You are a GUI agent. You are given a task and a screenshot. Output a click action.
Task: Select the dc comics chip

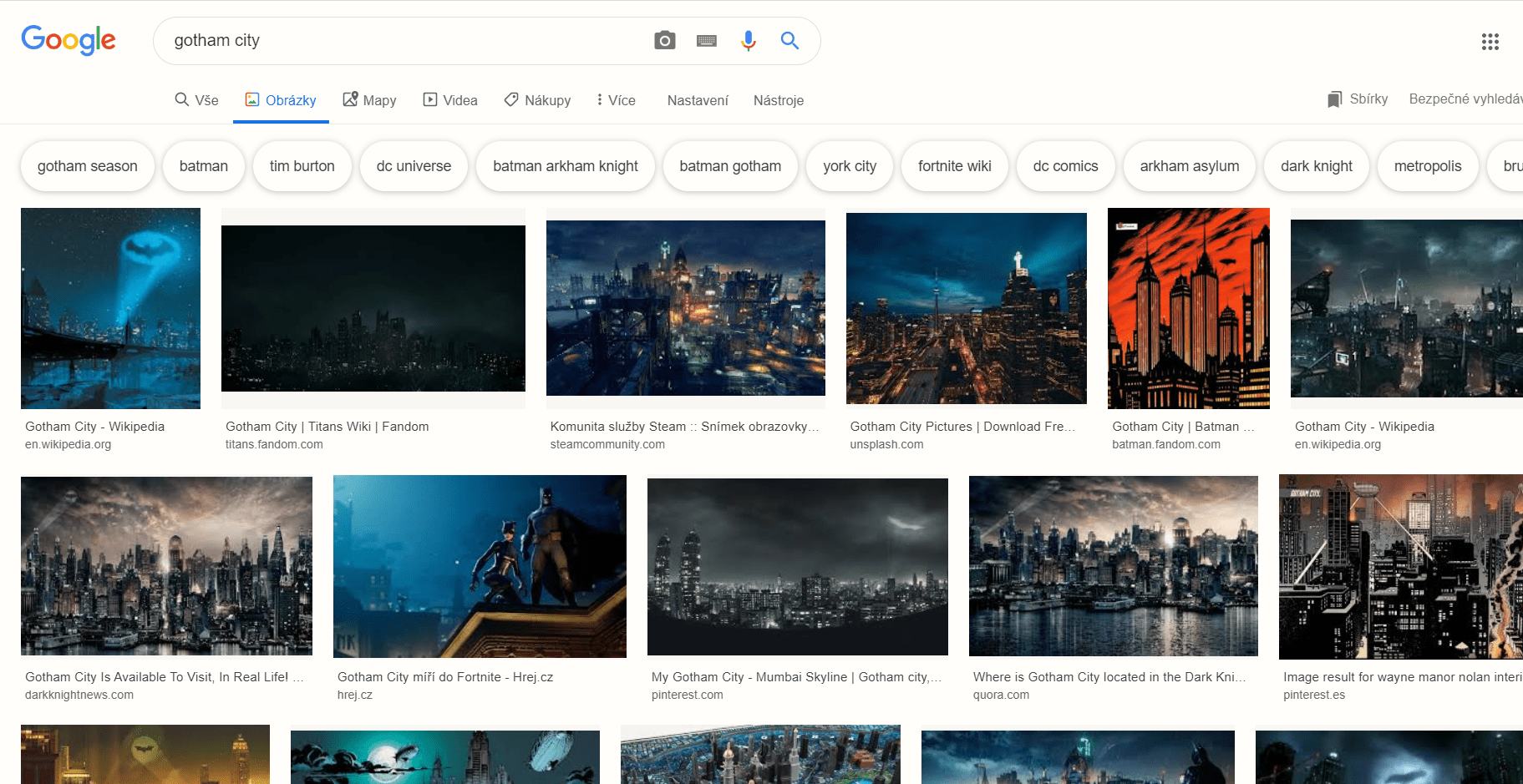pos(1066,166)
